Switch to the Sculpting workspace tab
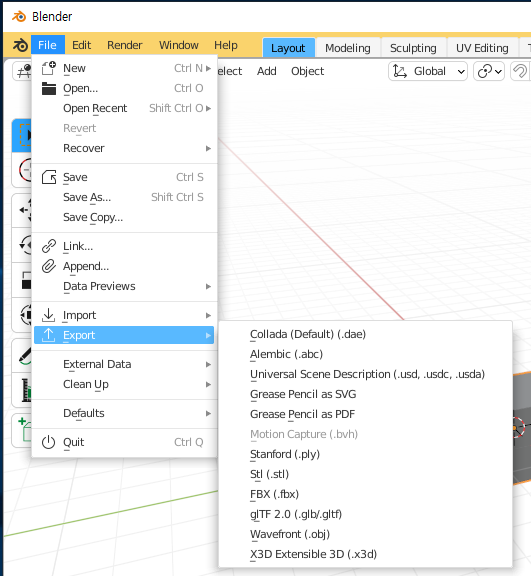 click(x=413, y=48)
